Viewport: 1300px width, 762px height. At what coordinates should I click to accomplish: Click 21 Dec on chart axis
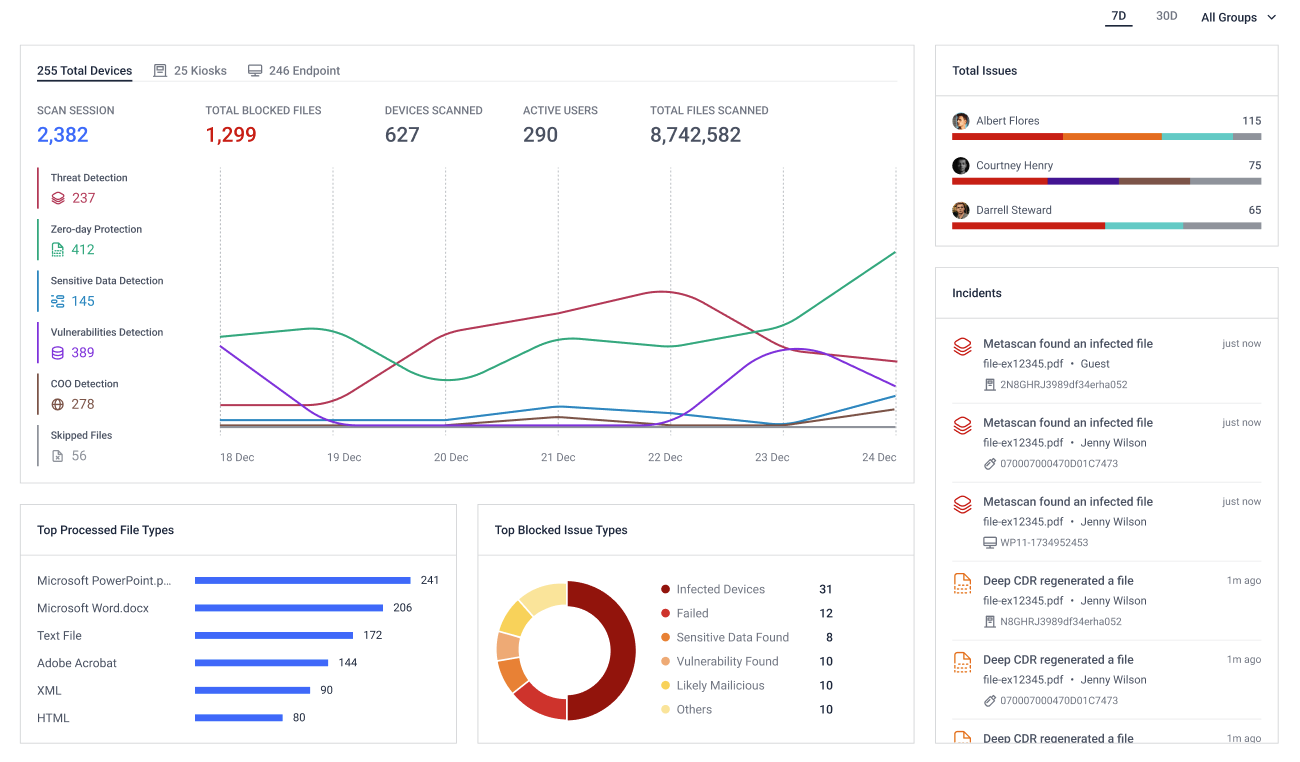[x=558, y=457]
